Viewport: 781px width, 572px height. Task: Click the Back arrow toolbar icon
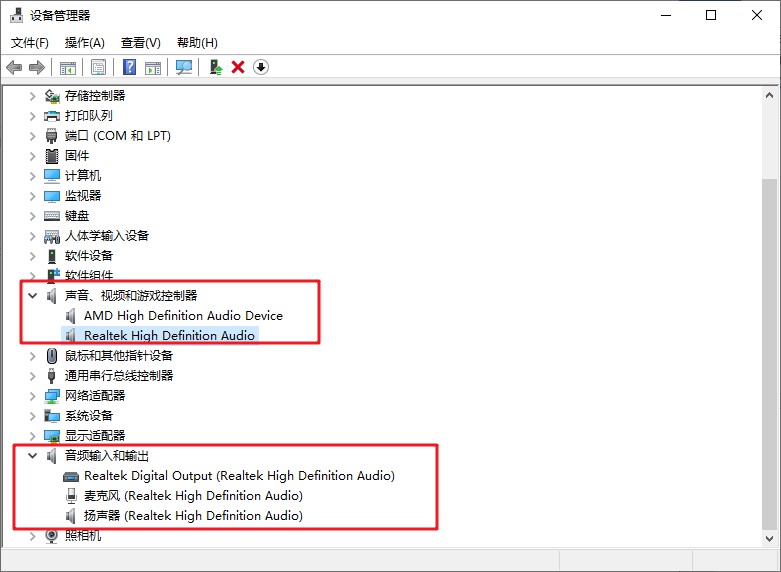pos(14,67)
